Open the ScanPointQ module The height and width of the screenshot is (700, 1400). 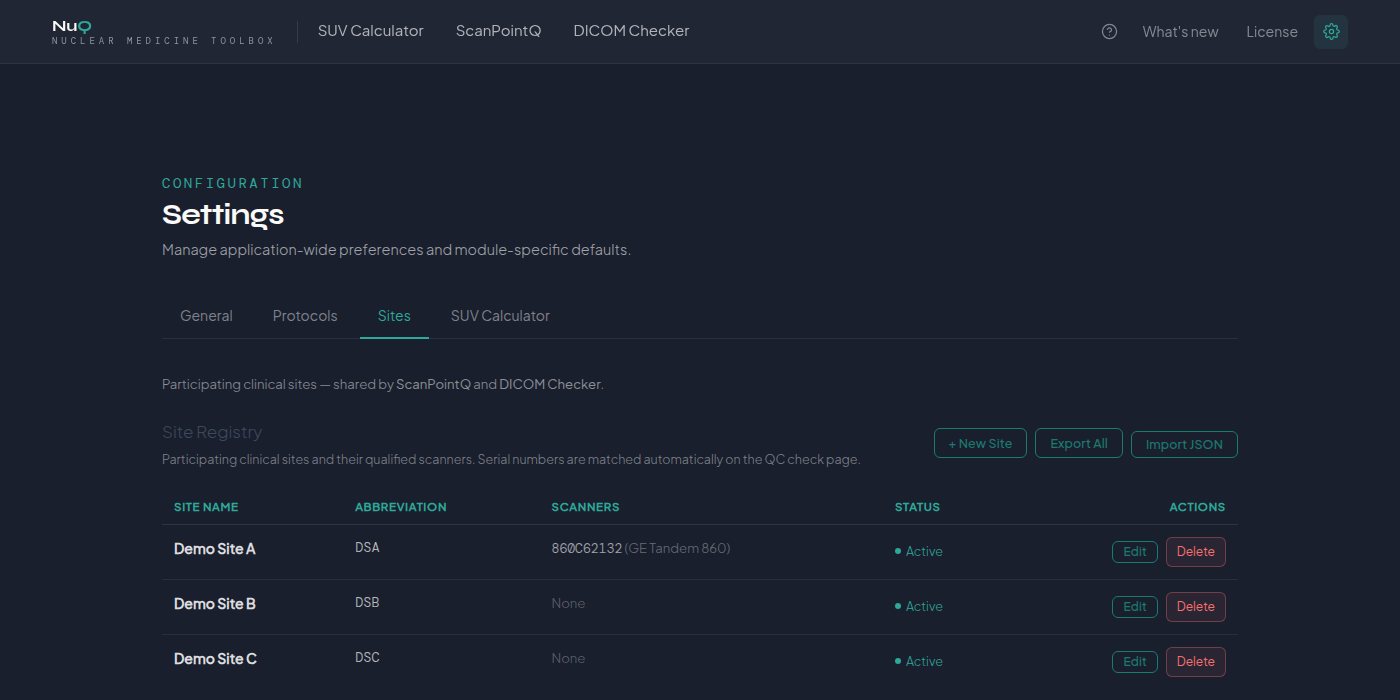click(498, 31)
